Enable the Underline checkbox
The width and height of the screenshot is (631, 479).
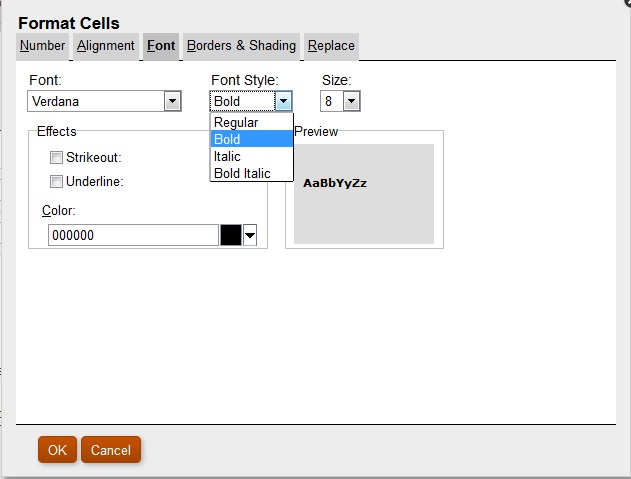(56, 181)
